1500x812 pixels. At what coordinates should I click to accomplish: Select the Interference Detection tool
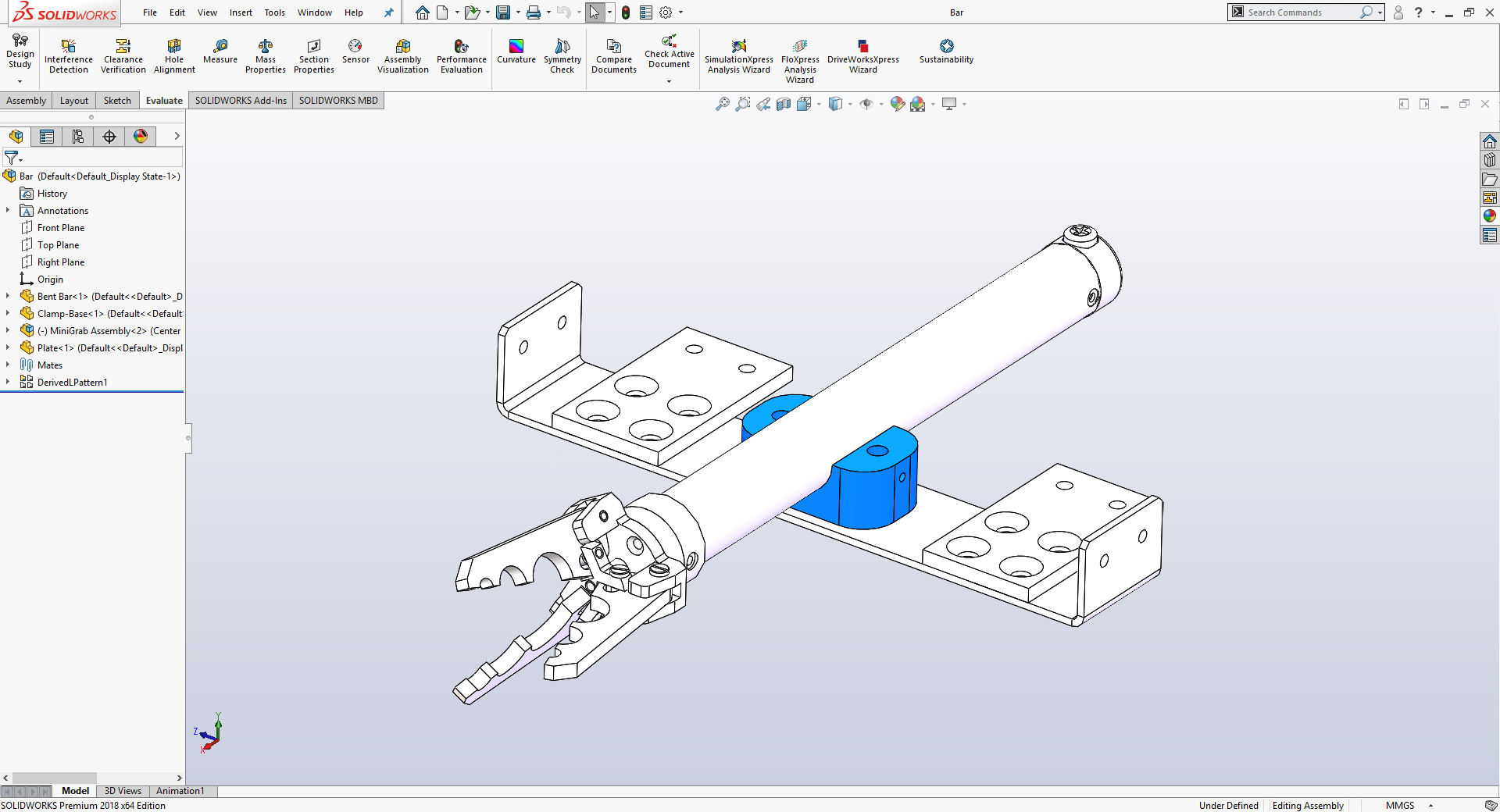[68, 55]
